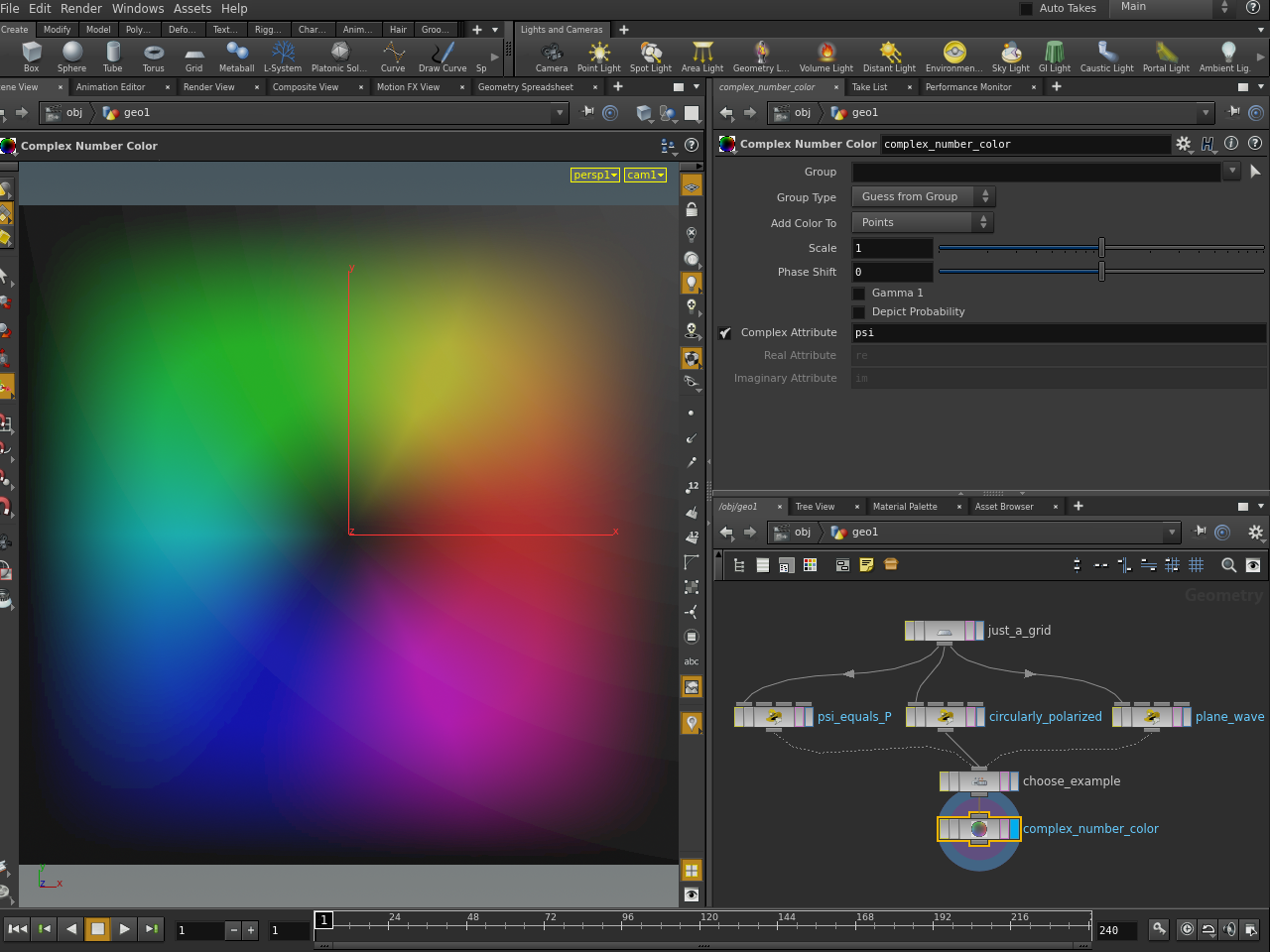1270x952 pixels.
Task: Select the L-System shelf tool
Action: pos(283,57)
